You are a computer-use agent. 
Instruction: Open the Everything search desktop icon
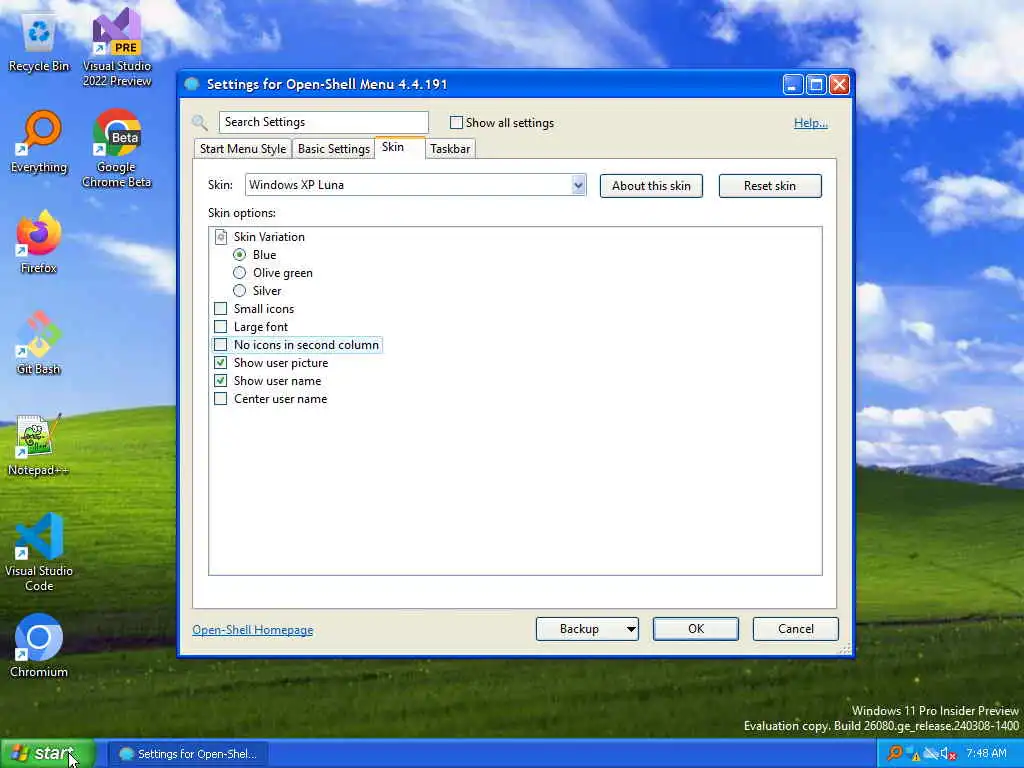click(x=39, y=142)
